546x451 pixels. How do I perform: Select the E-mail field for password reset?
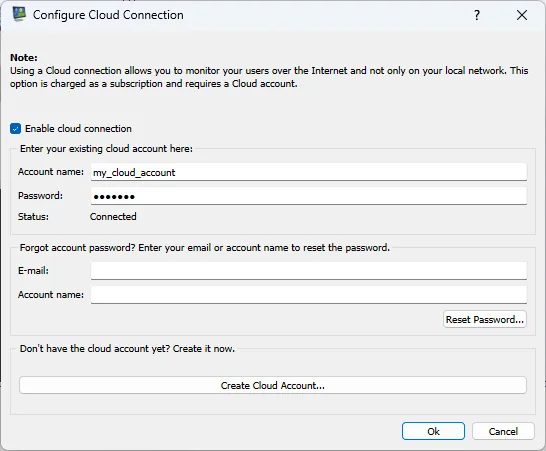point(309,271)
